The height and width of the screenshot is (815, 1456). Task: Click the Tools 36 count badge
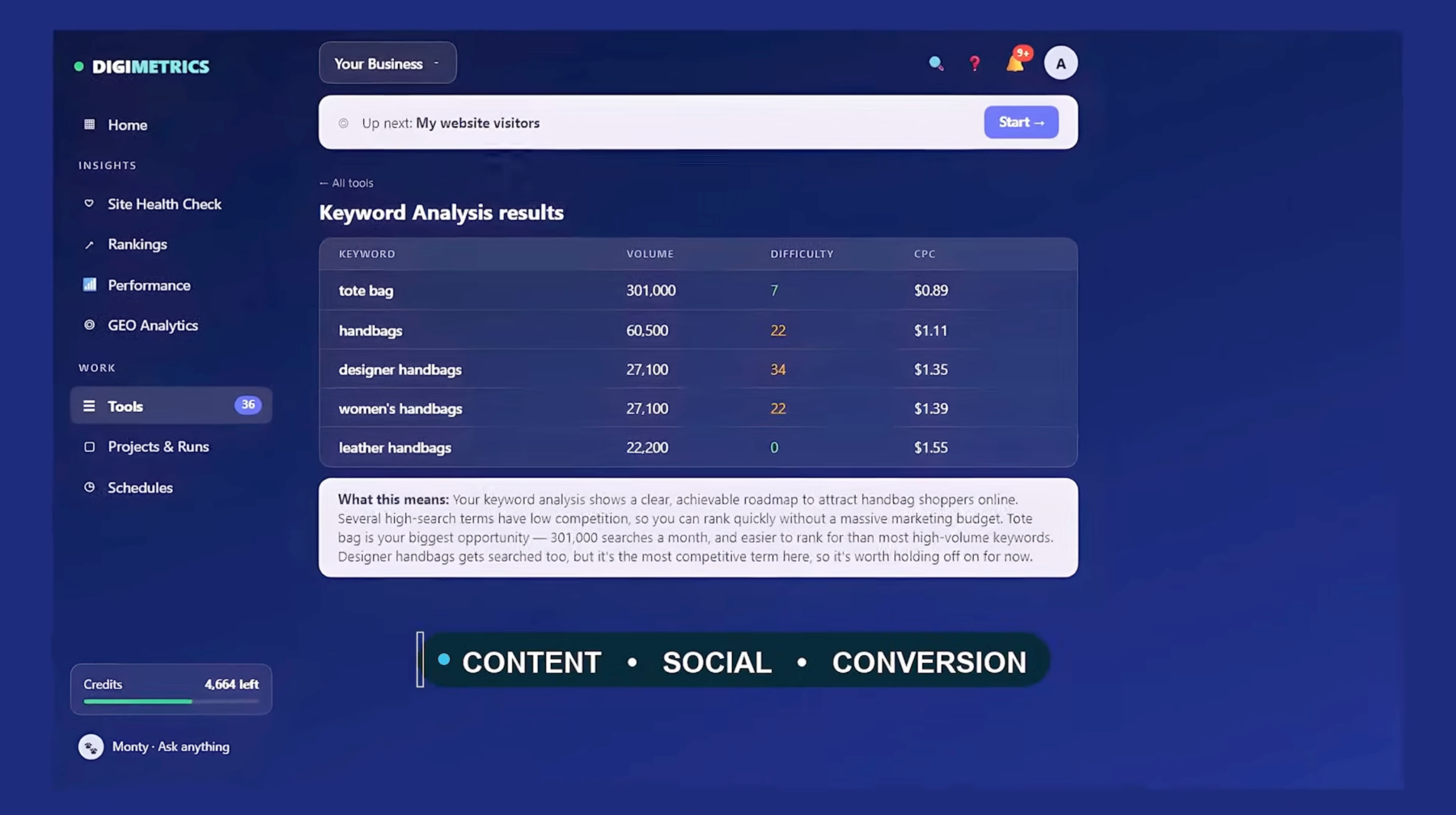248,404
